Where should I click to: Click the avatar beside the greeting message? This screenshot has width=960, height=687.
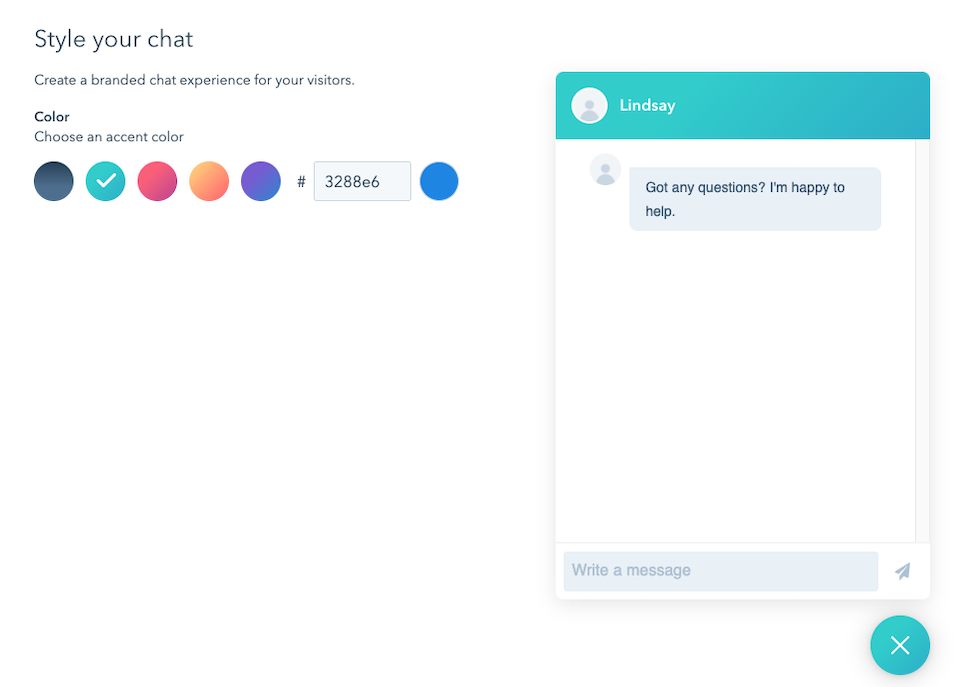(x=605, y=169)
